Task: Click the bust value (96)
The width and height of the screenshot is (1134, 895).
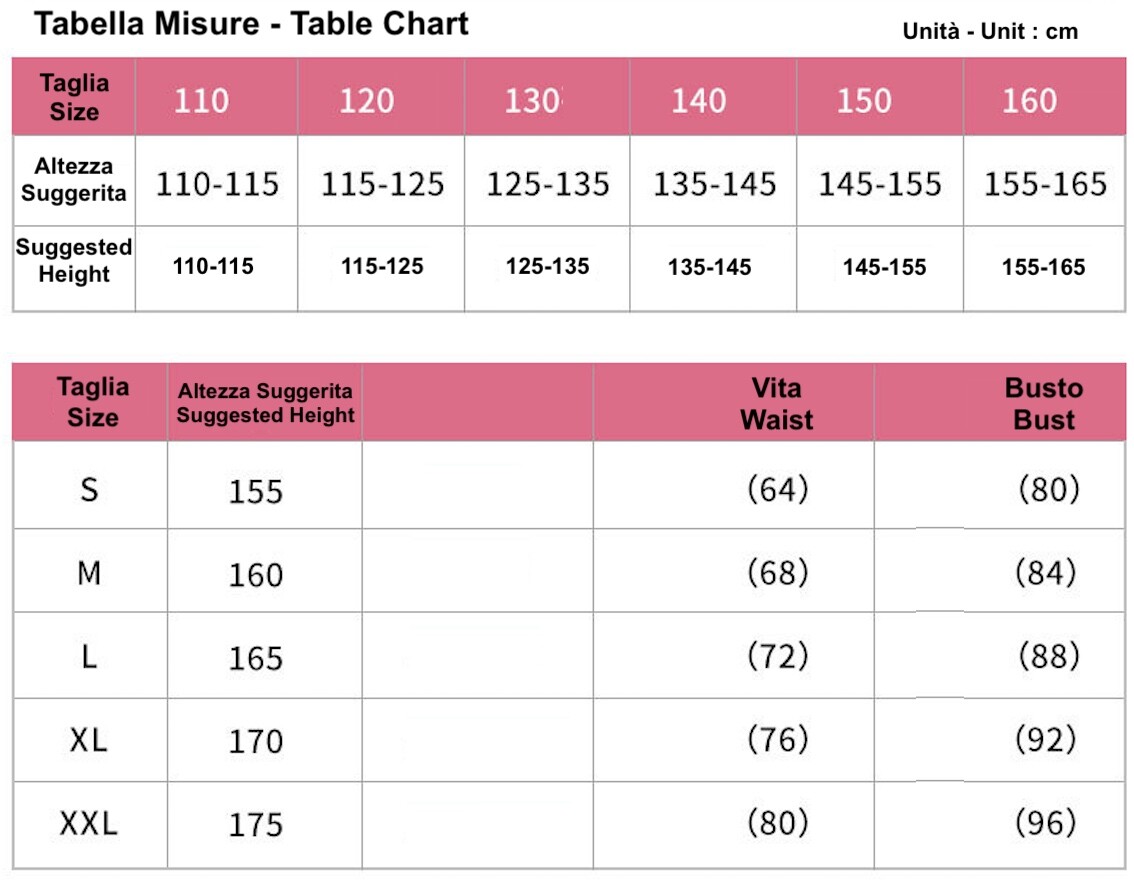Action: pos(1046,823)
